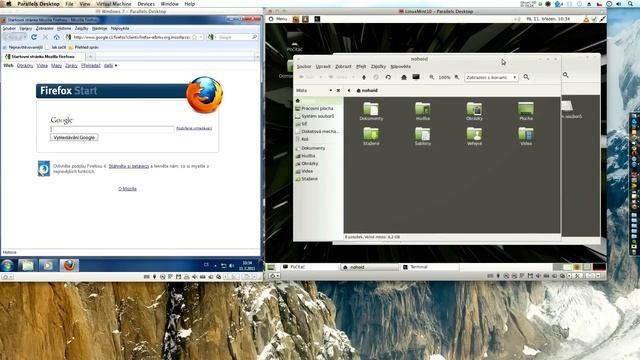640x360 pixels.
Task: Zoom out in the file manager
Action: tap(431, 77)
